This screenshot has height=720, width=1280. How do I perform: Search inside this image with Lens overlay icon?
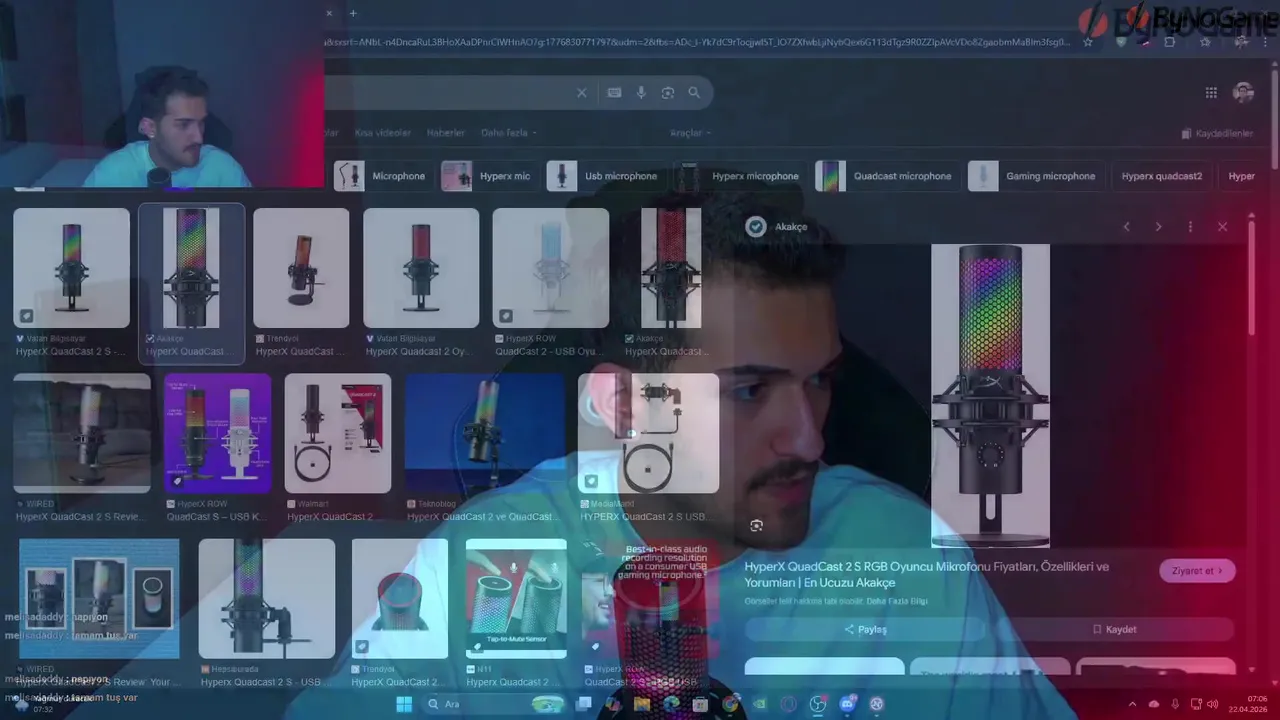(x=757, y=525)
